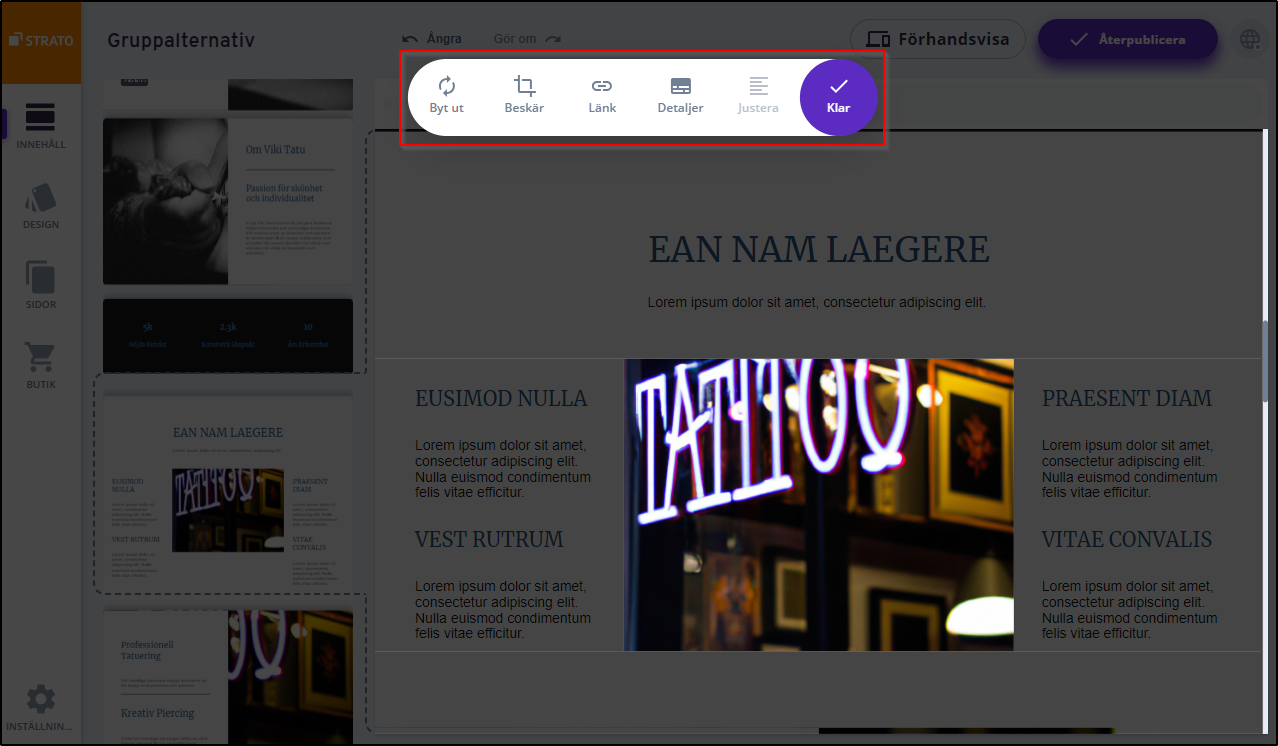
Task: Select the statistics counter section thumbnail
Action: [x=228, y=335]
